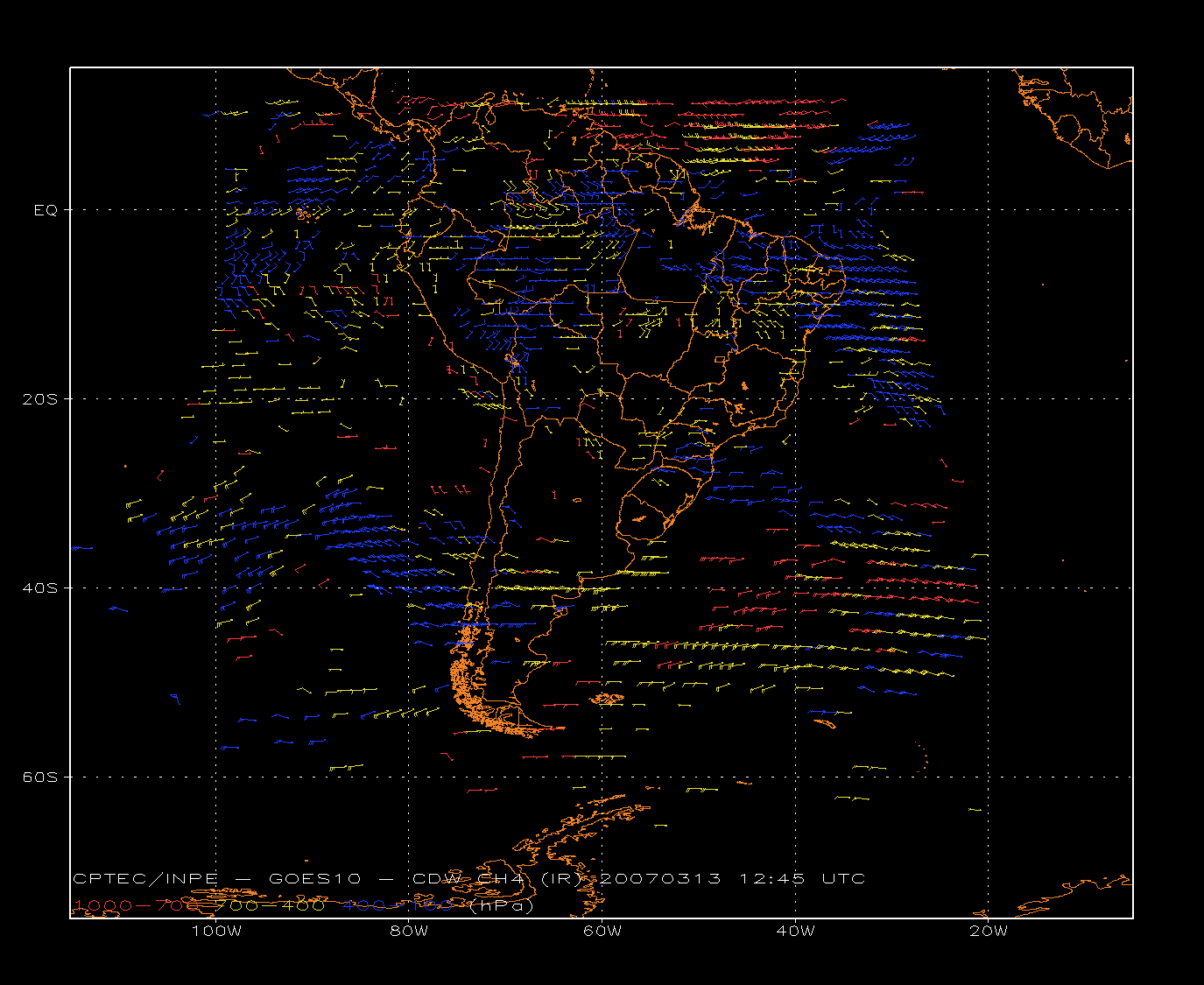The height and width of the screenshot is (985, 1204).
Task: Click the '20W' longitude label
Action: (989, 931)
